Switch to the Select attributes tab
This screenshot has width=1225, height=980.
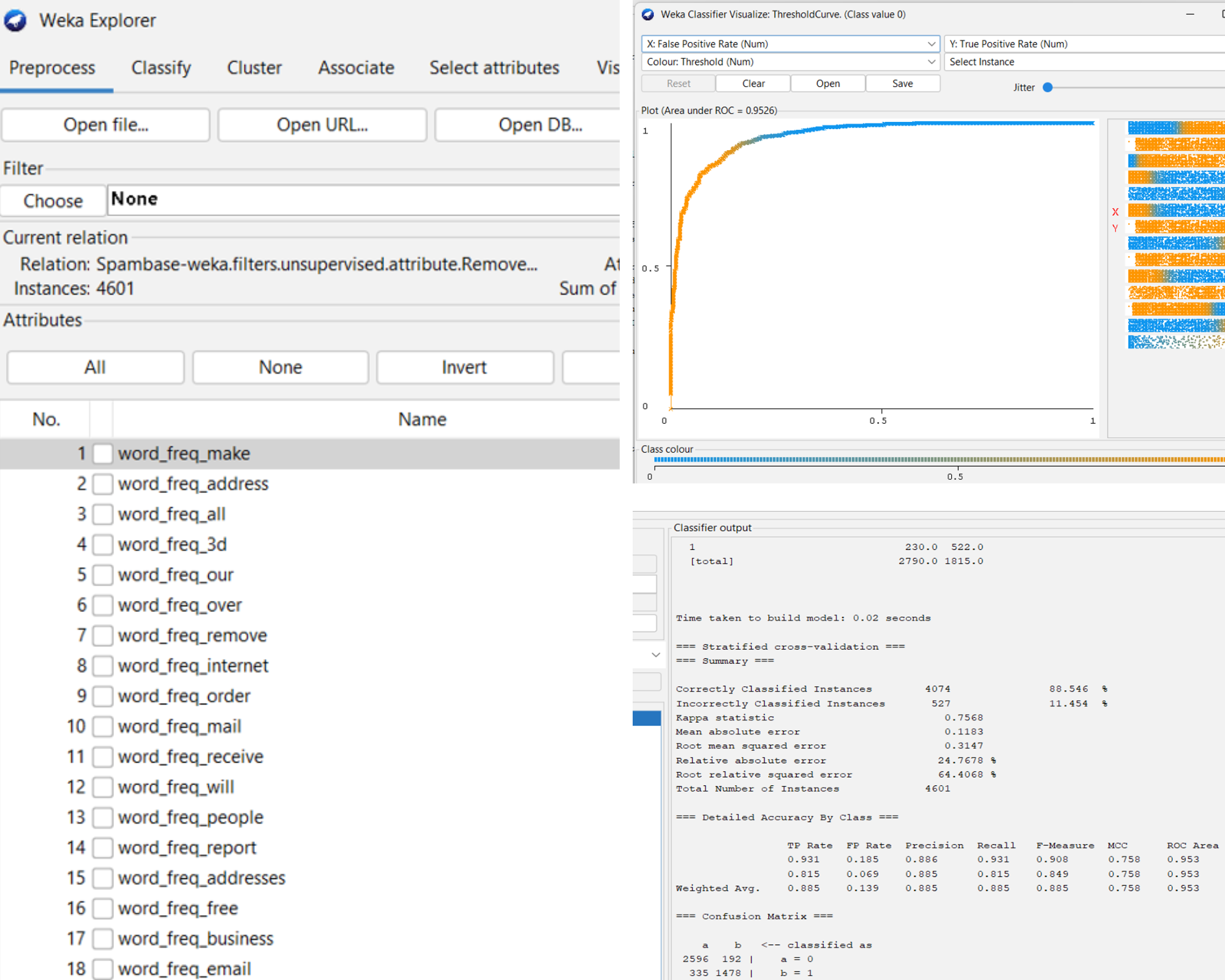pos(494,68)
